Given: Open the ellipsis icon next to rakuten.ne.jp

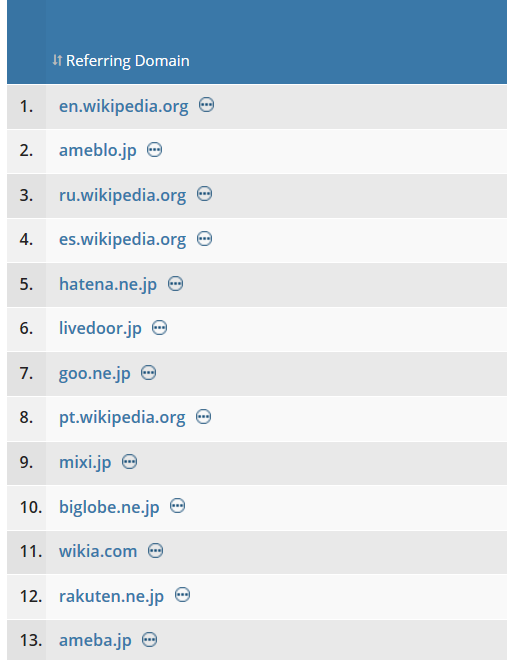Looking at the screenshot, I should point(183,595).
